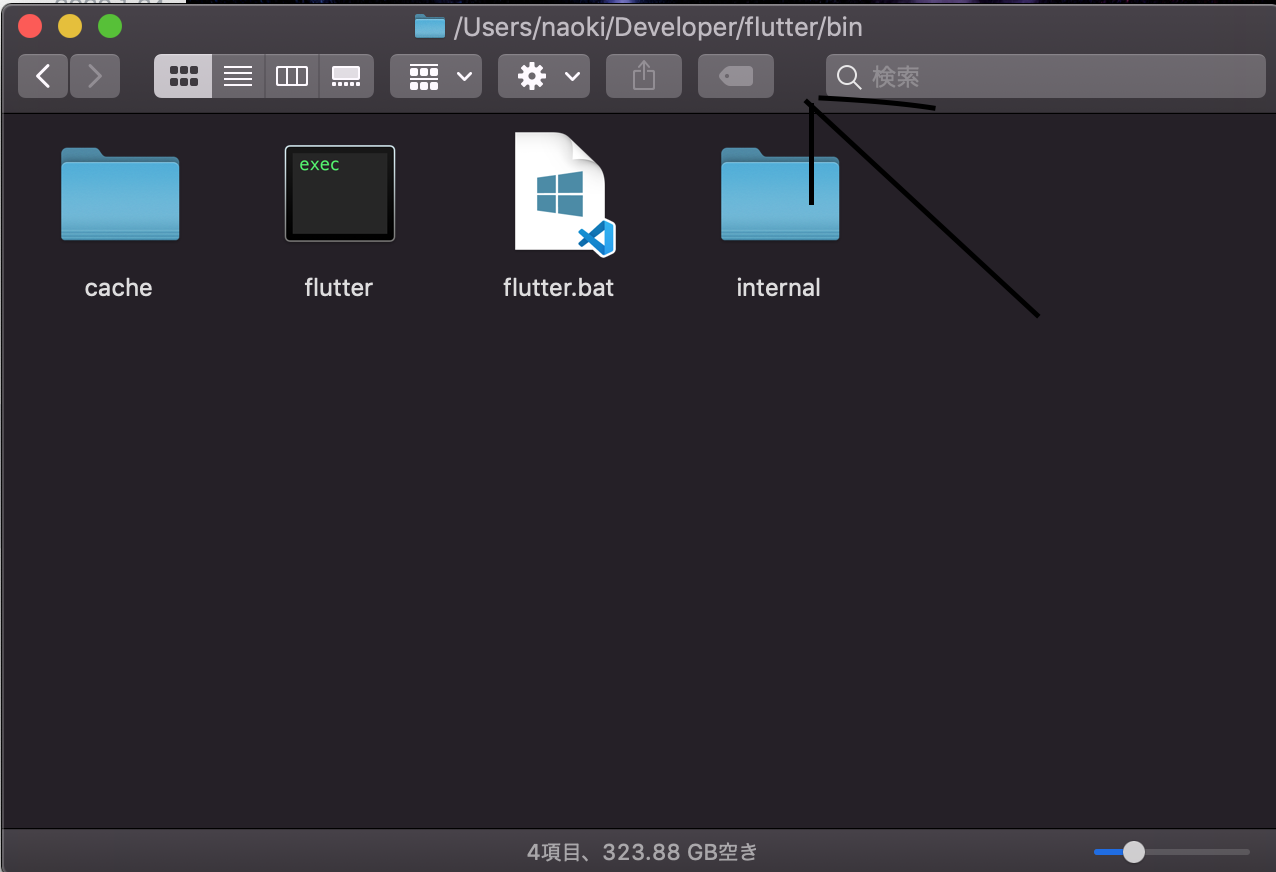Switch to column view
Viewport: 1276px width, 872px height.
click(x=292, y=76)
